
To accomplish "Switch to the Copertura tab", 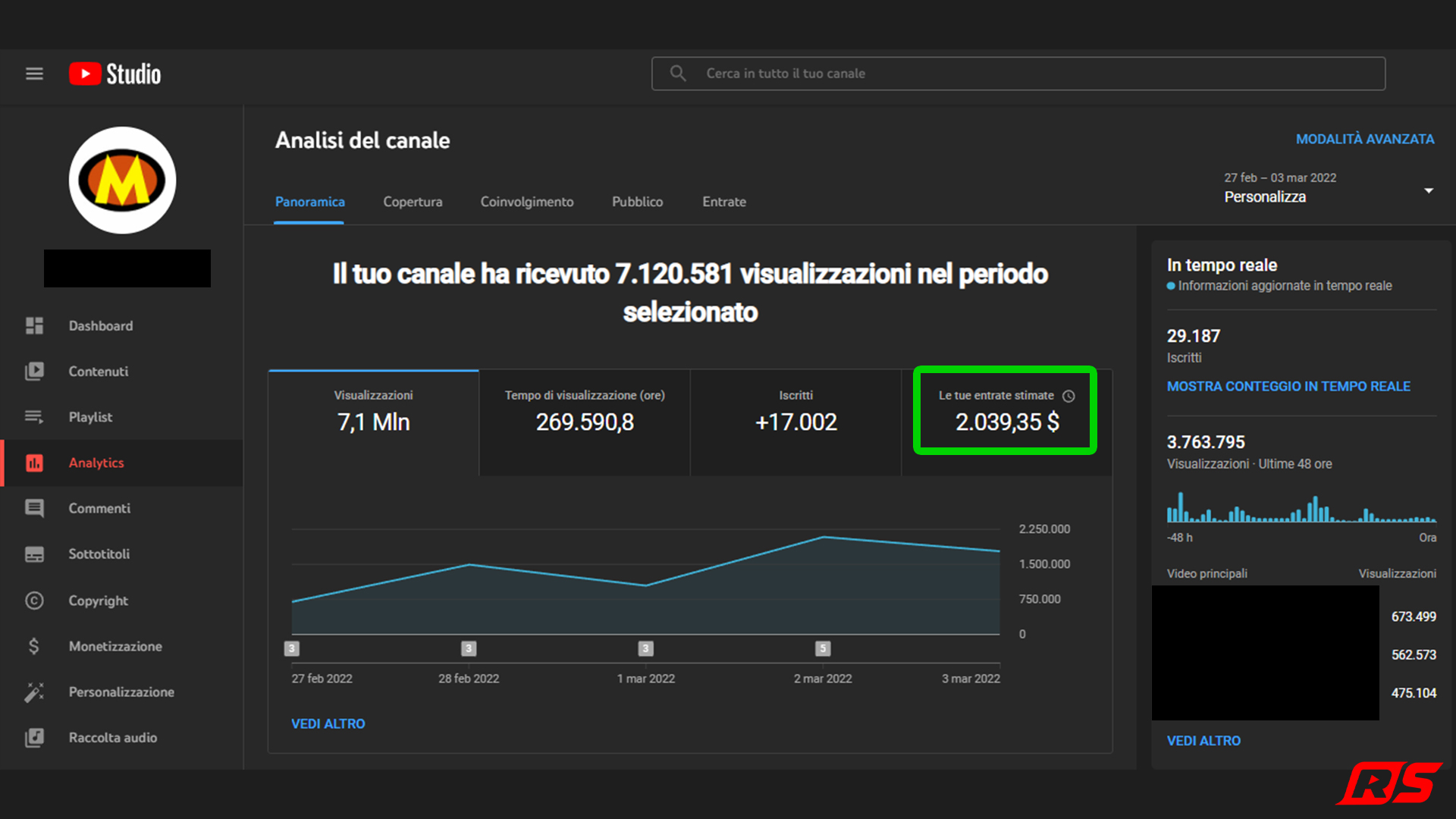I will point(413,202).
